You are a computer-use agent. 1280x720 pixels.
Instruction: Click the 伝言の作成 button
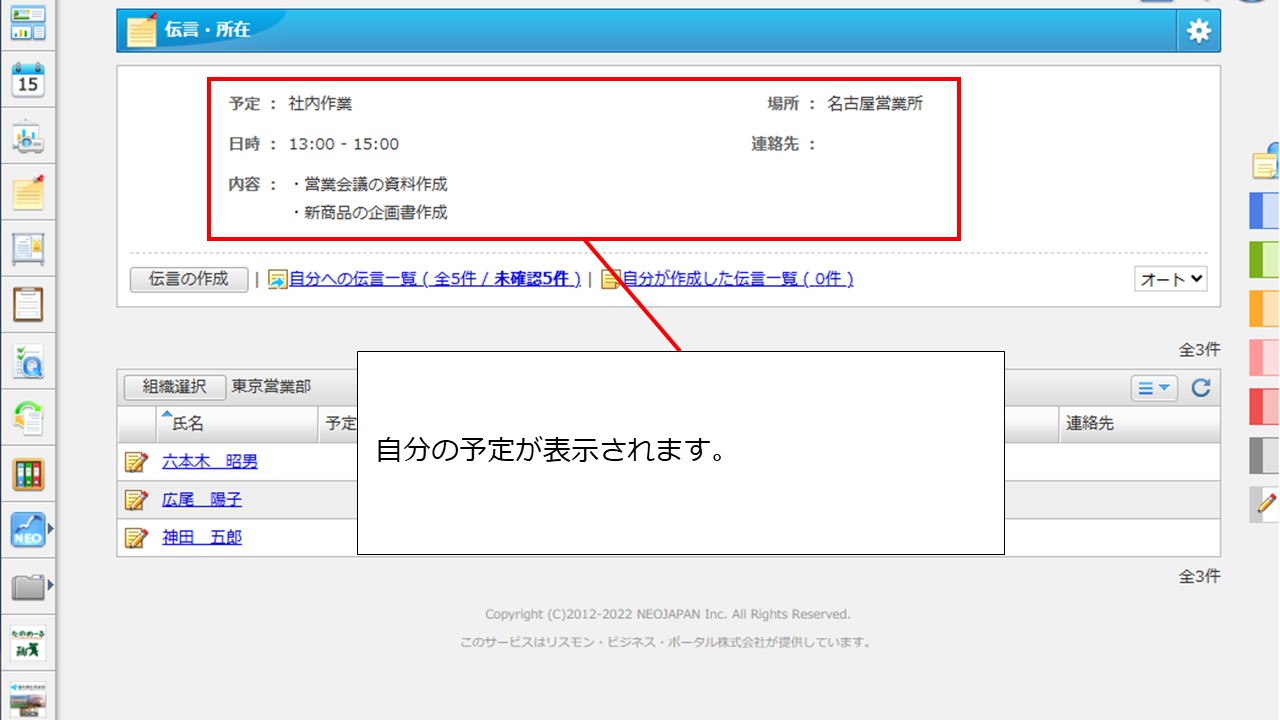tap(189, 279)
